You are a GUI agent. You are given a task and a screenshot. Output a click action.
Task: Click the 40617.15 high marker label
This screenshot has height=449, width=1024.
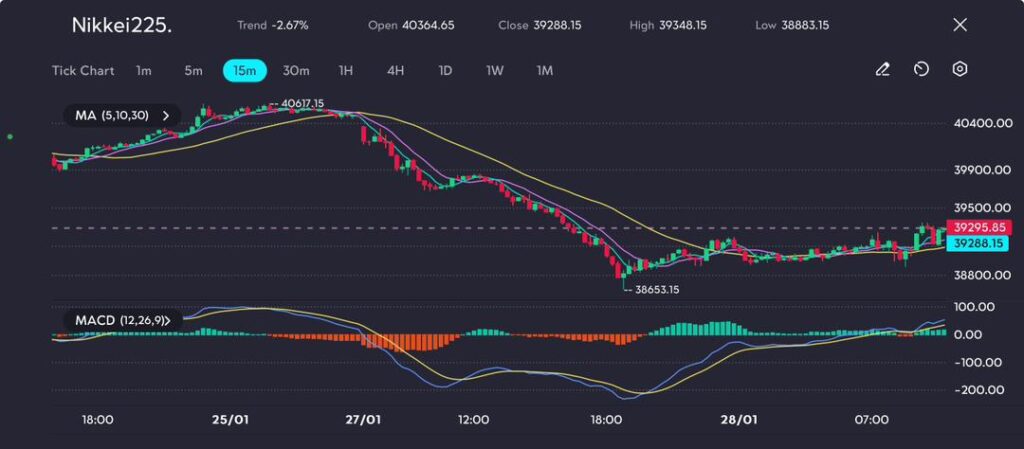pos(300,103)
